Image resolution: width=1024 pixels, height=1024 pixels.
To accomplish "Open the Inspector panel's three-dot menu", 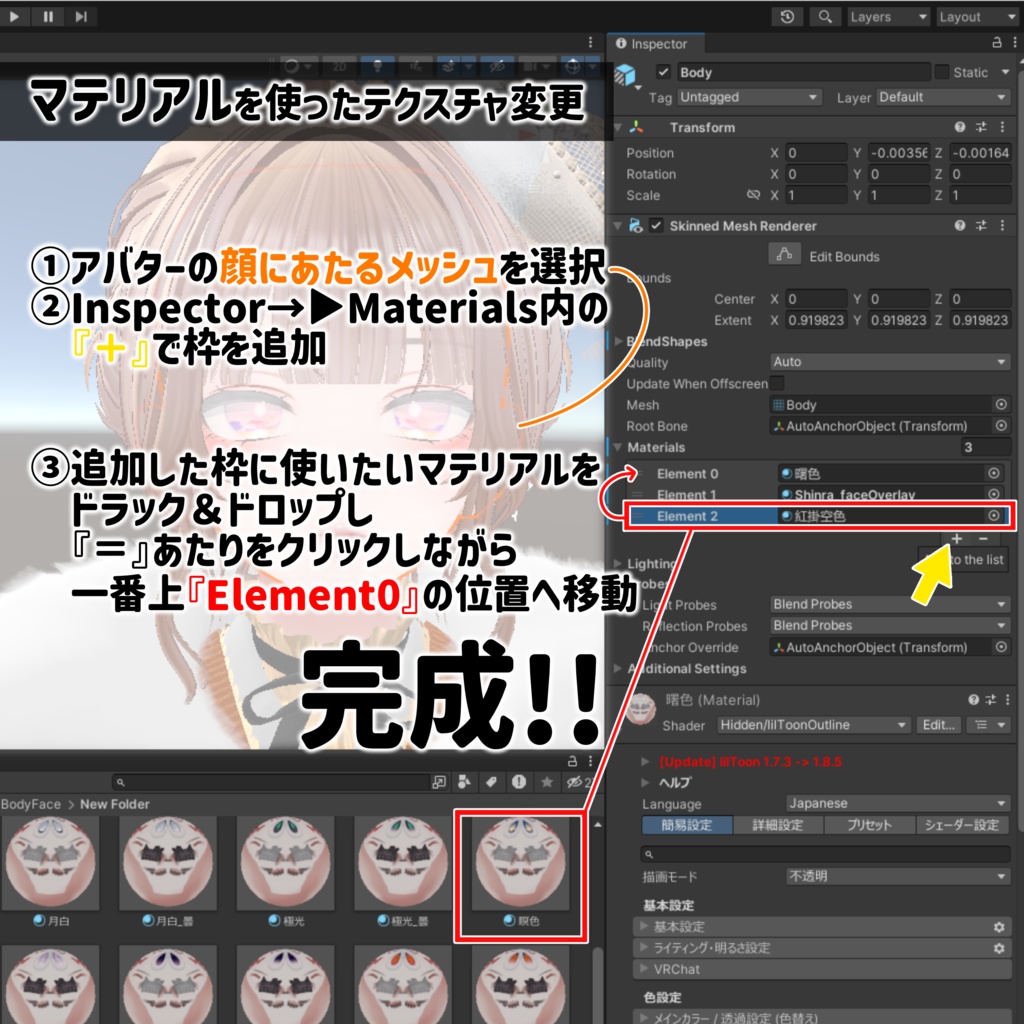I will point(1014,44).
